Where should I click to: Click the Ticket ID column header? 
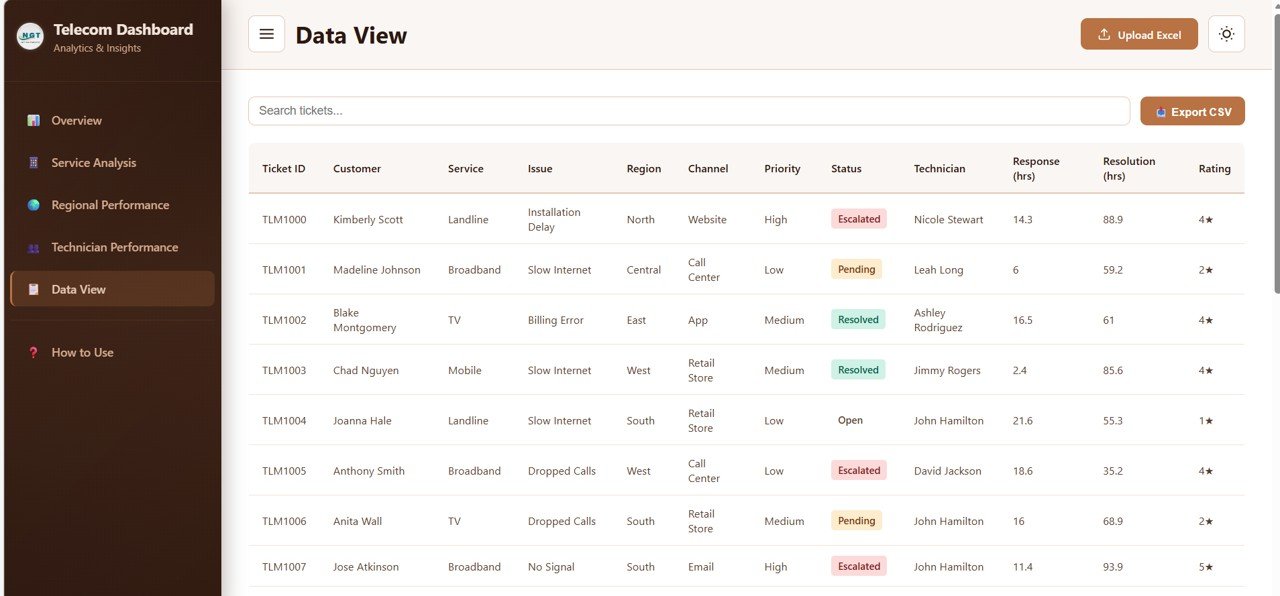[284, 168]
